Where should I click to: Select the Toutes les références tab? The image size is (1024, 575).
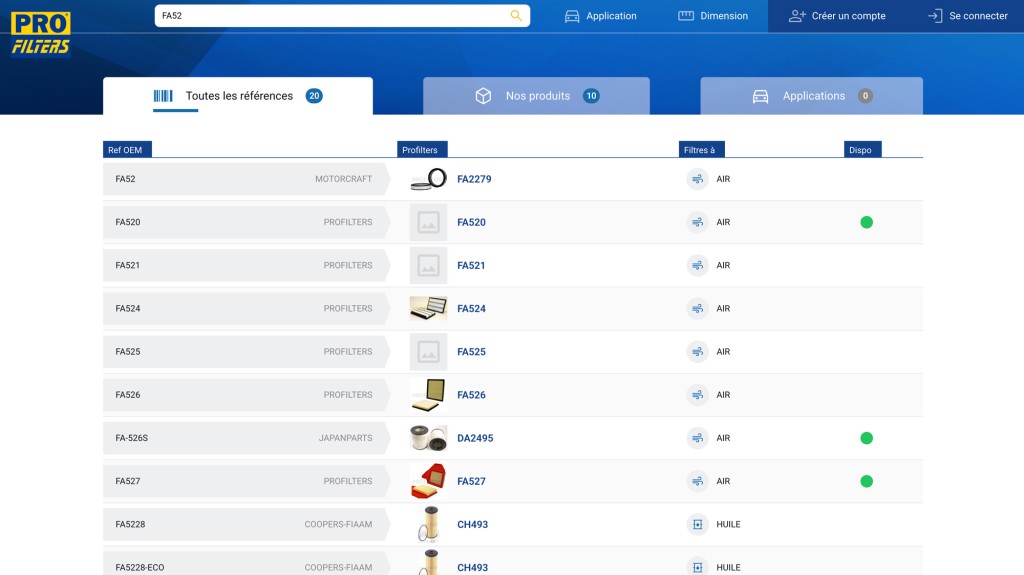click(x=238, y=96)
